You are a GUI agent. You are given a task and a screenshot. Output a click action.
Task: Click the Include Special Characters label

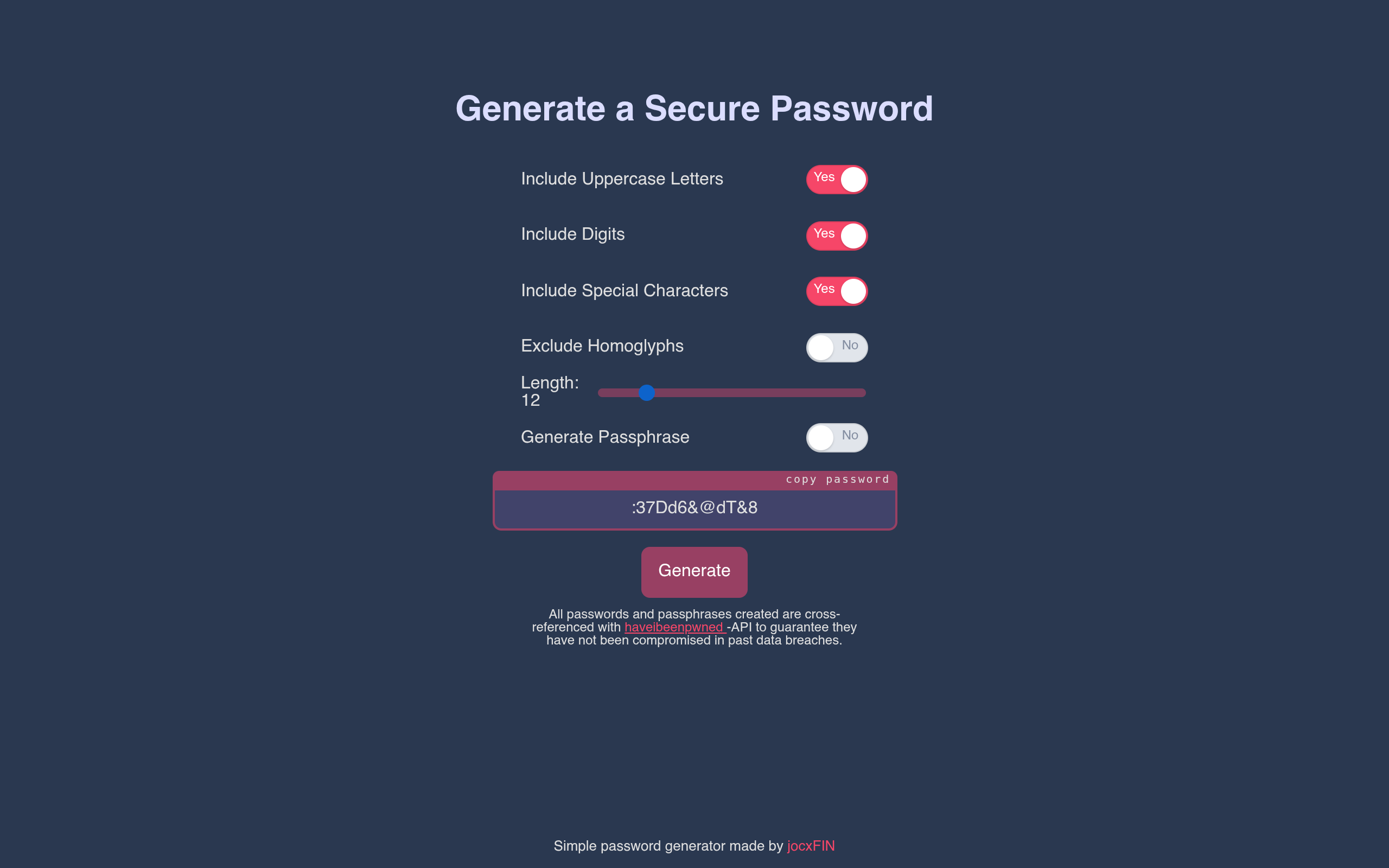coord(624,290)
